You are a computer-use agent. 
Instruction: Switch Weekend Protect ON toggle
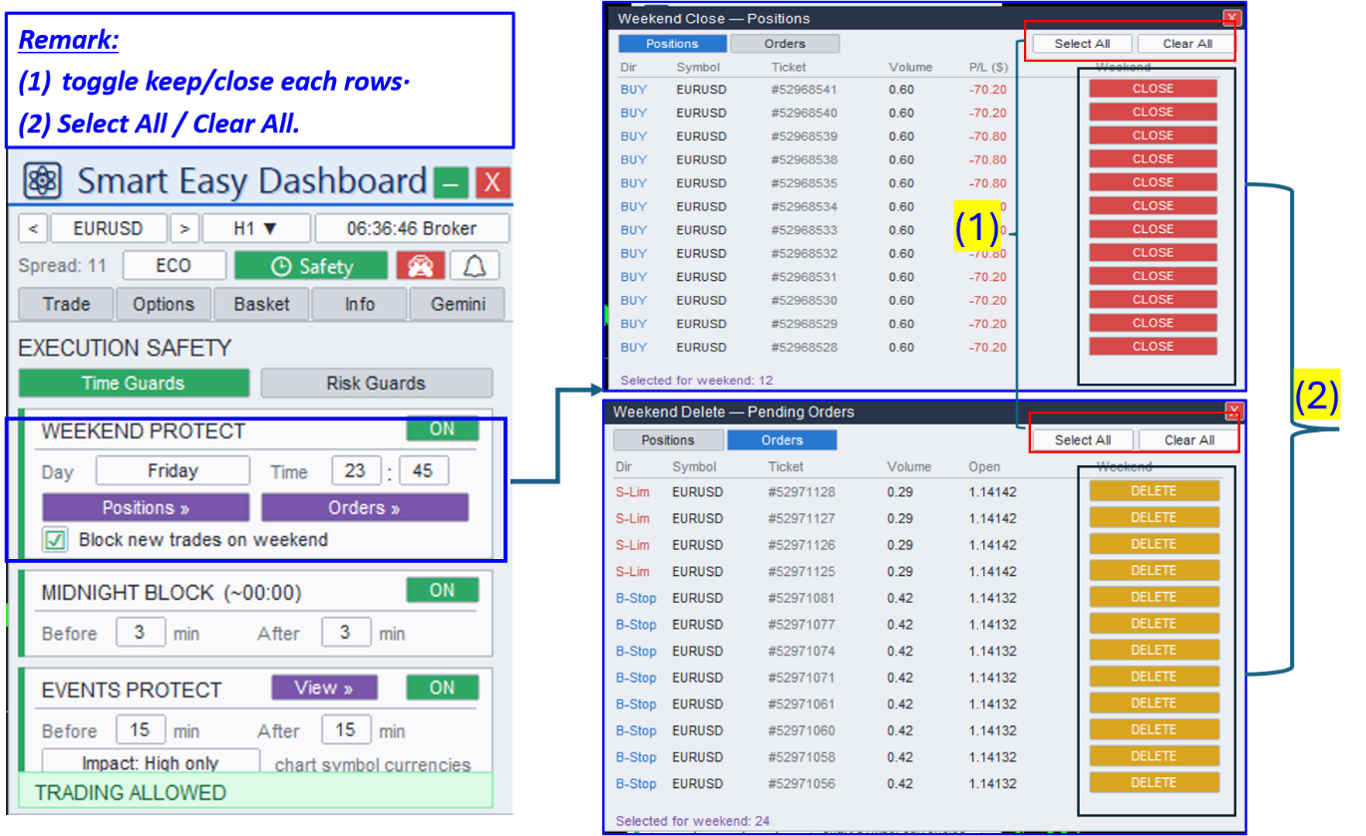click(x=442, y=429)
